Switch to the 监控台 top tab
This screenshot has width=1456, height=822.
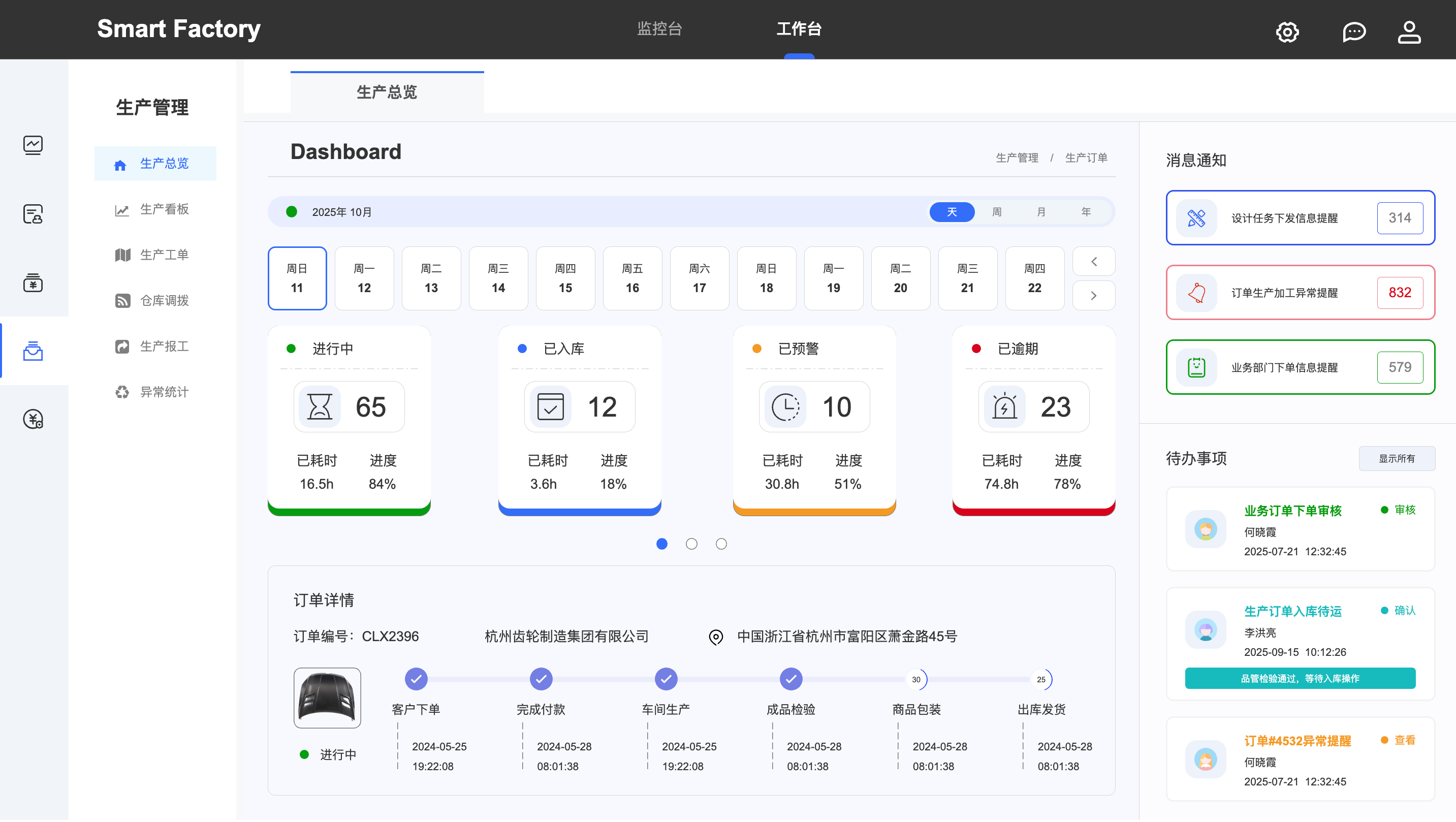659,29
